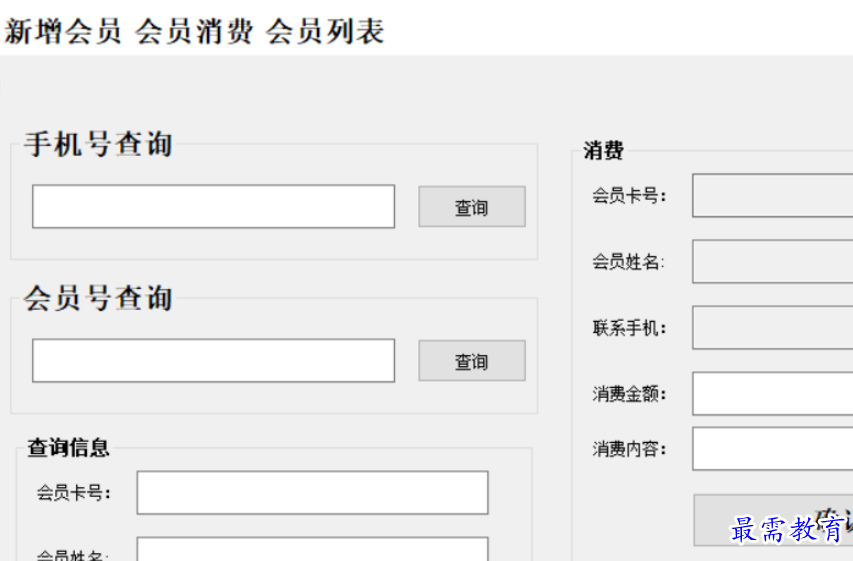Switch to the 新增会员 tab
This screenshot has width=853, height=561.
click(63, 32)
